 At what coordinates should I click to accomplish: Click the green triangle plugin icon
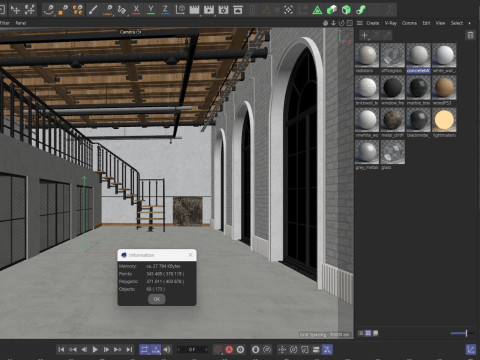(317, 10)
